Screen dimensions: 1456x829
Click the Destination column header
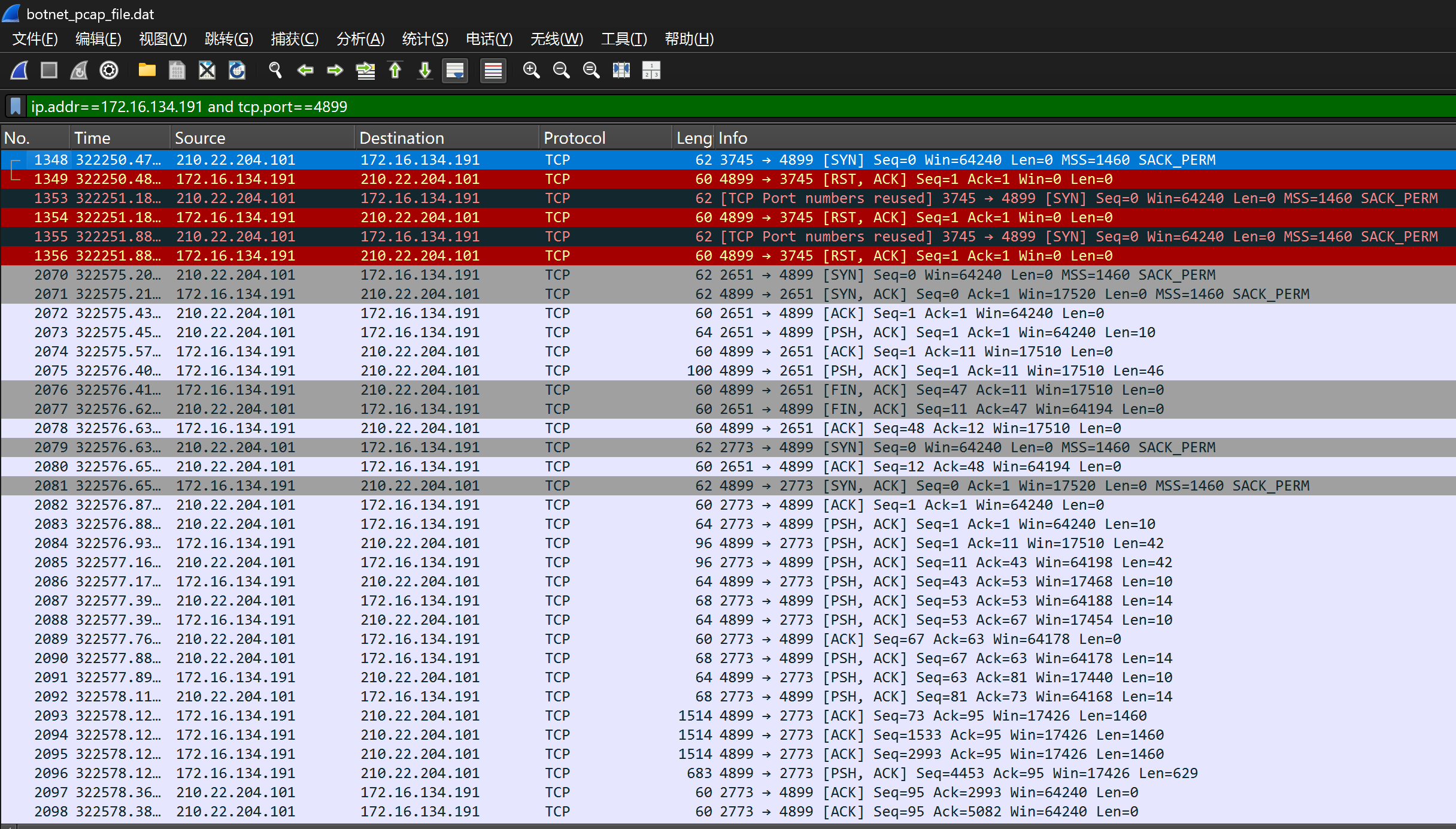point(401,138)
